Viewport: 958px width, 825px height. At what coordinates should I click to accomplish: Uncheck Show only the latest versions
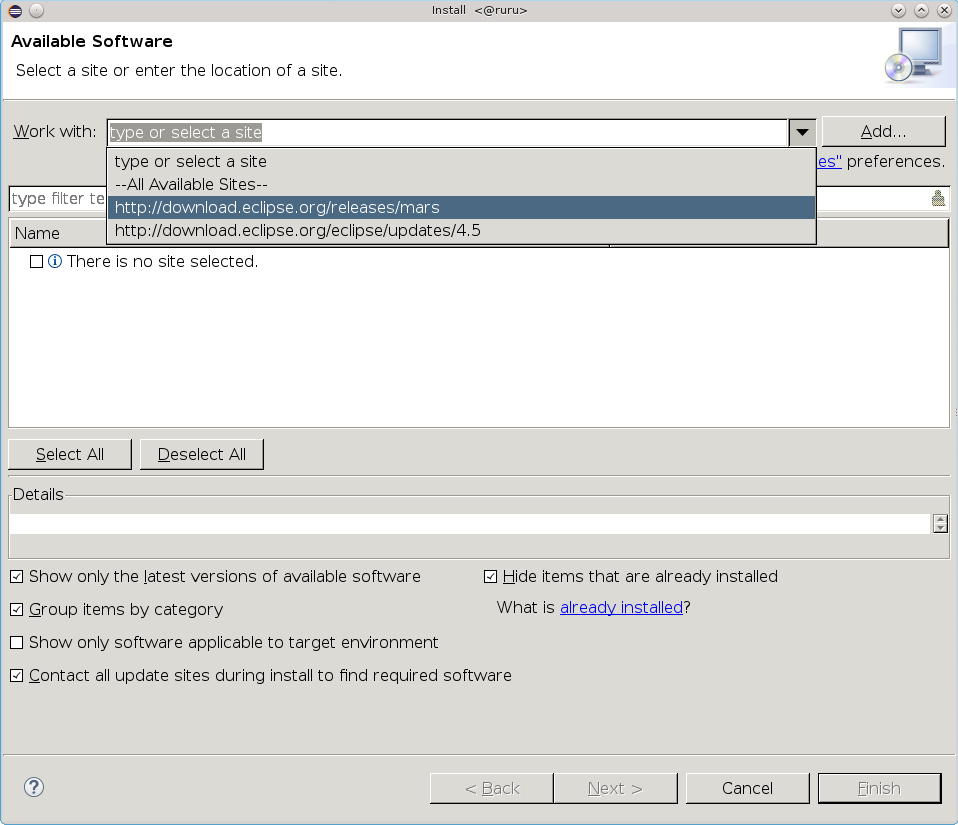point(17,577)
